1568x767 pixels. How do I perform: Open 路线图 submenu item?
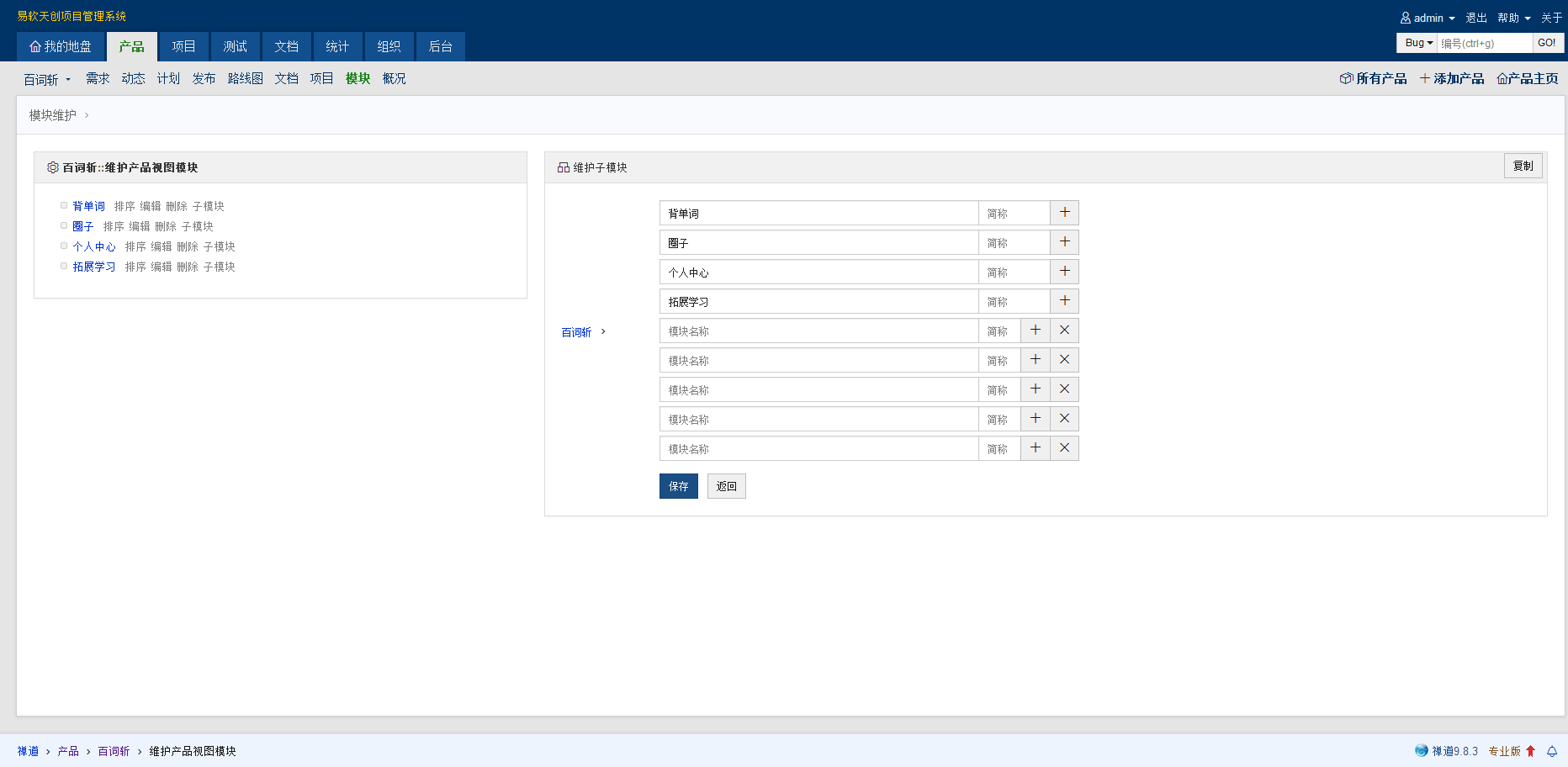[246, 78]
